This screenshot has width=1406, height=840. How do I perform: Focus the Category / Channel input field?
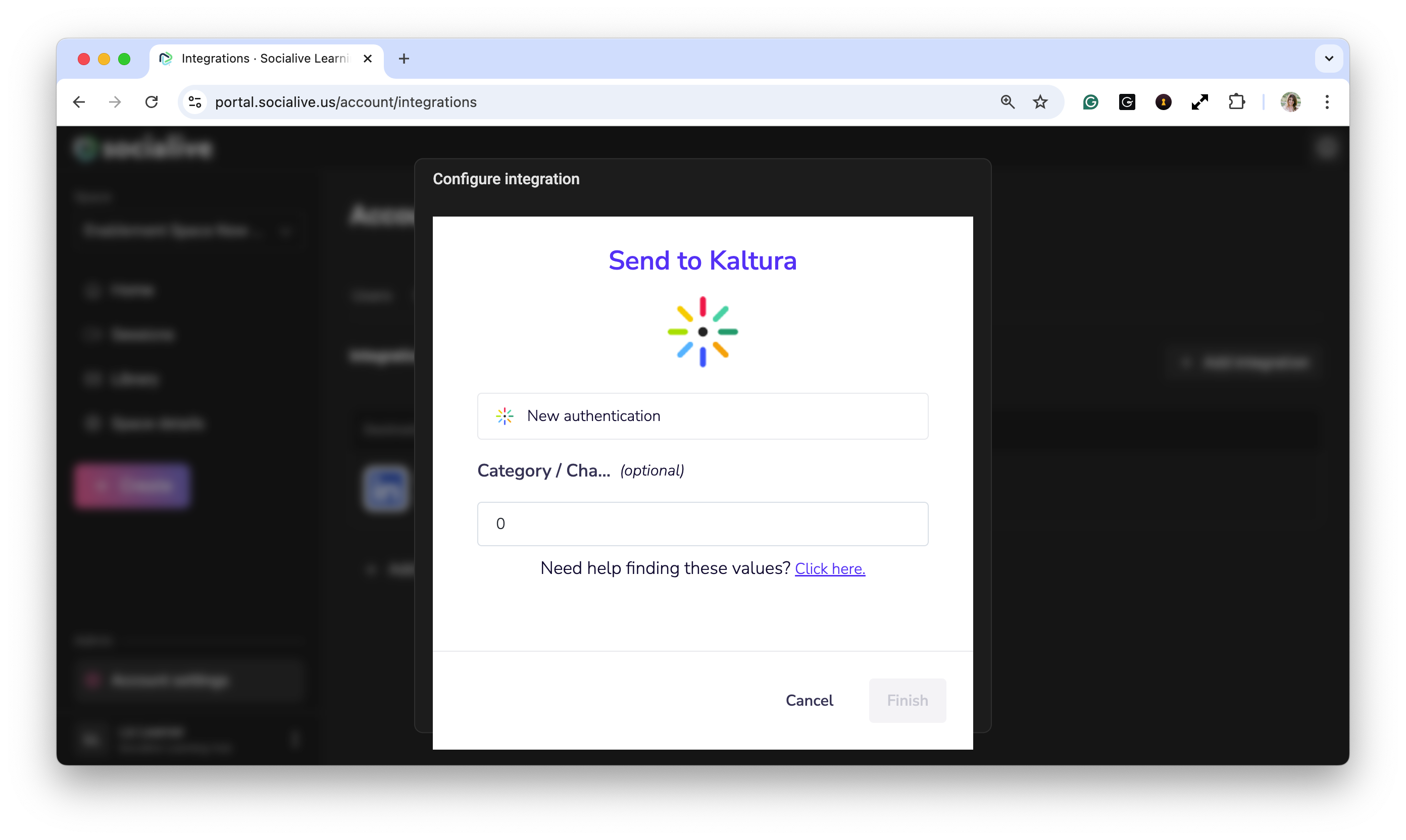pos(702,523)
